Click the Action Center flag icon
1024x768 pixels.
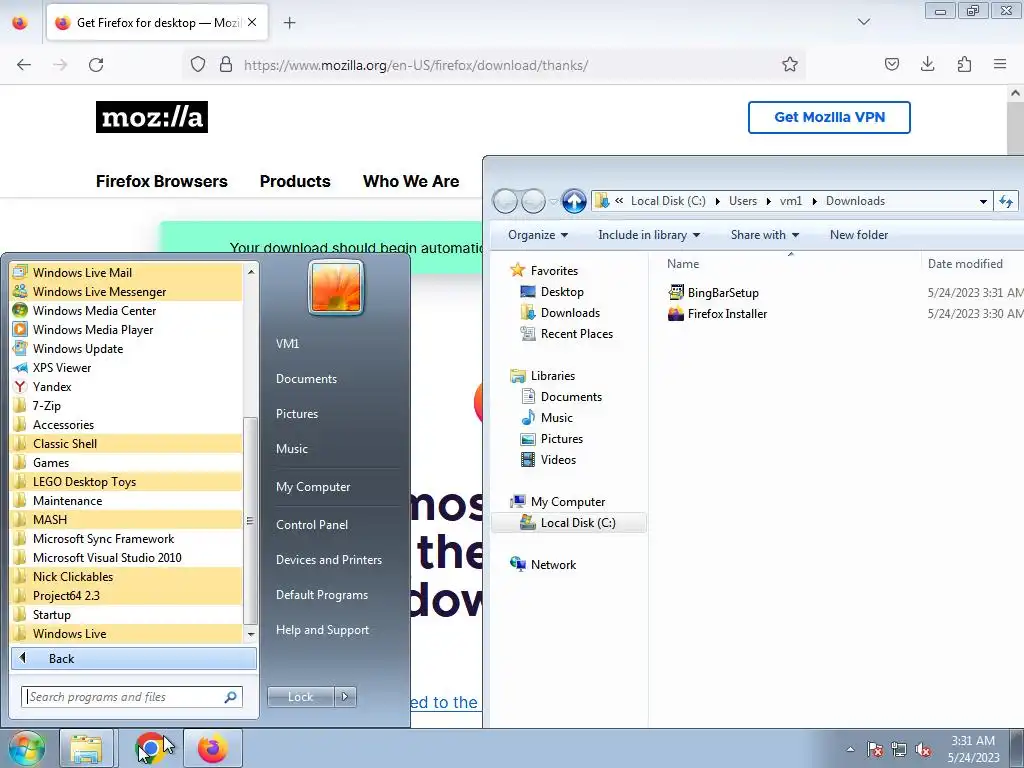875,749
